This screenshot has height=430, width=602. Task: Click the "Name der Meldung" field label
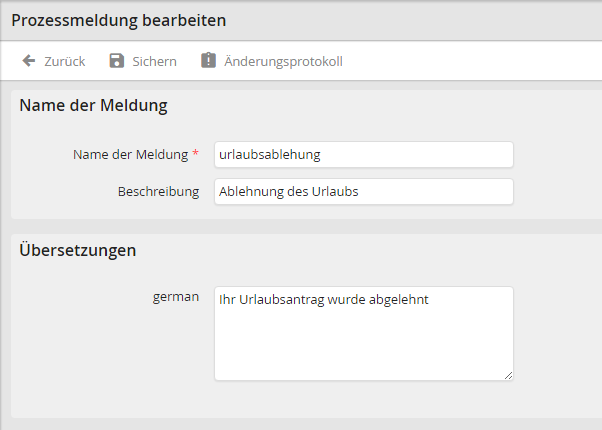tap(130, 155)
